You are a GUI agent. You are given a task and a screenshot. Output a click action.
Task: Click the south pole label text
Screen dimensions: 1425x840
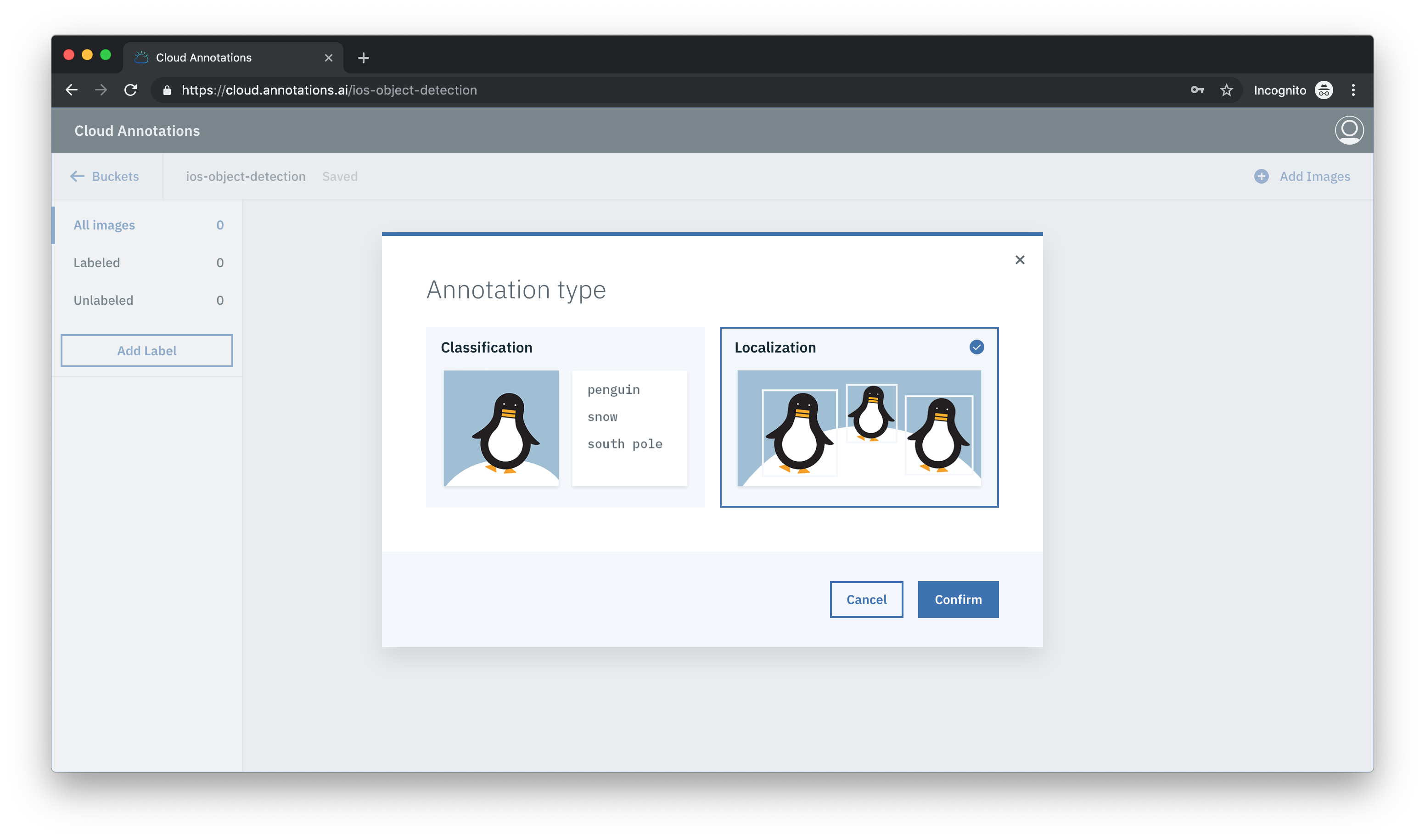625,444
